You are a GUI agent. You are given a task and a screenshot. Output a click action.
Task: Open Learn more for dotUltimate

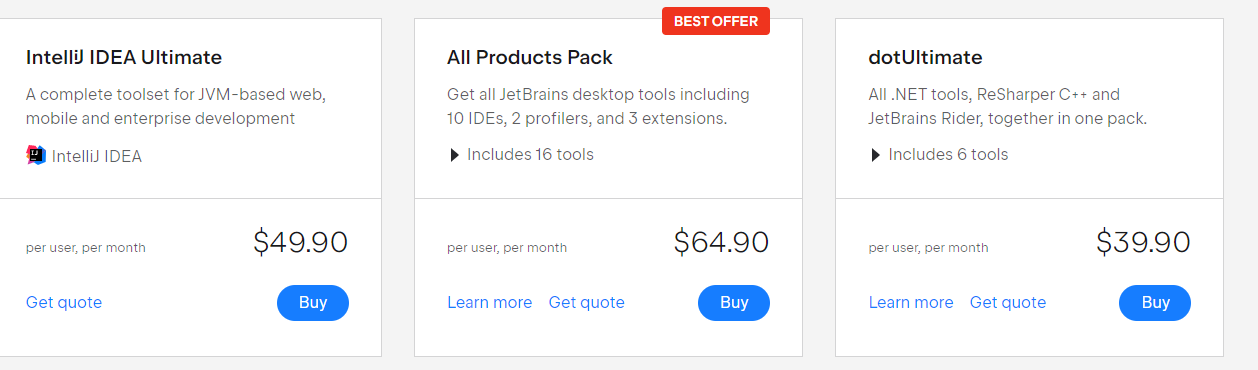tap(911, 302)
